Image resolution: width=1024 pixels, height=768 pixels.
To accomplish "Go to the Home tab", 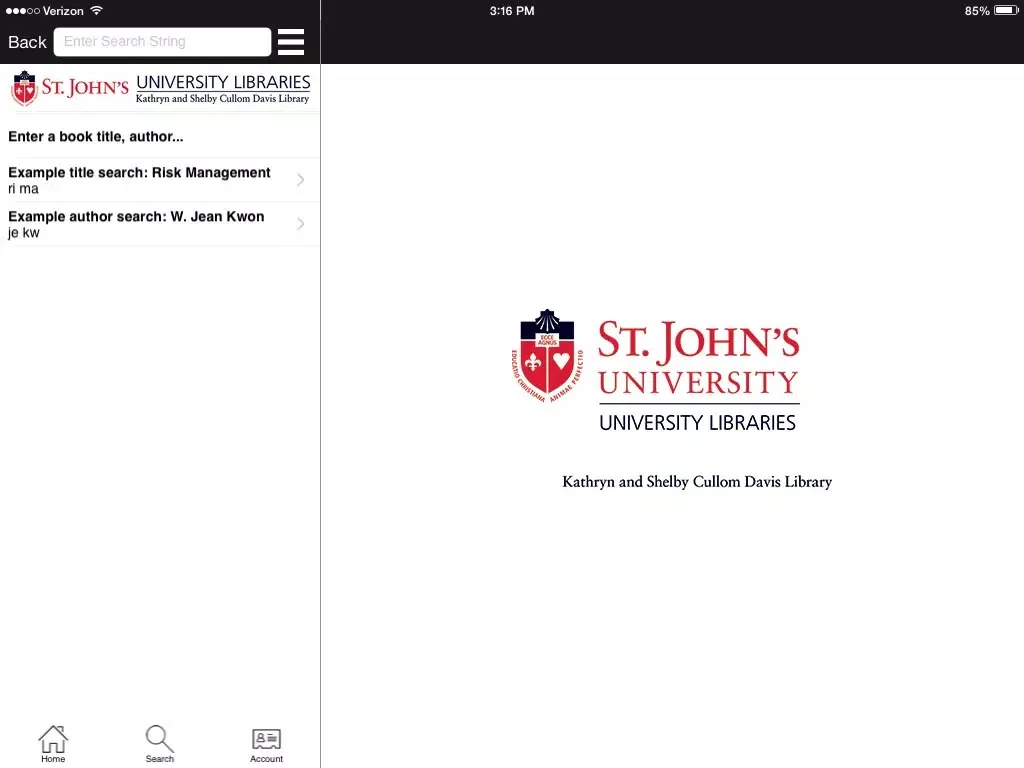I will point(53,743).
